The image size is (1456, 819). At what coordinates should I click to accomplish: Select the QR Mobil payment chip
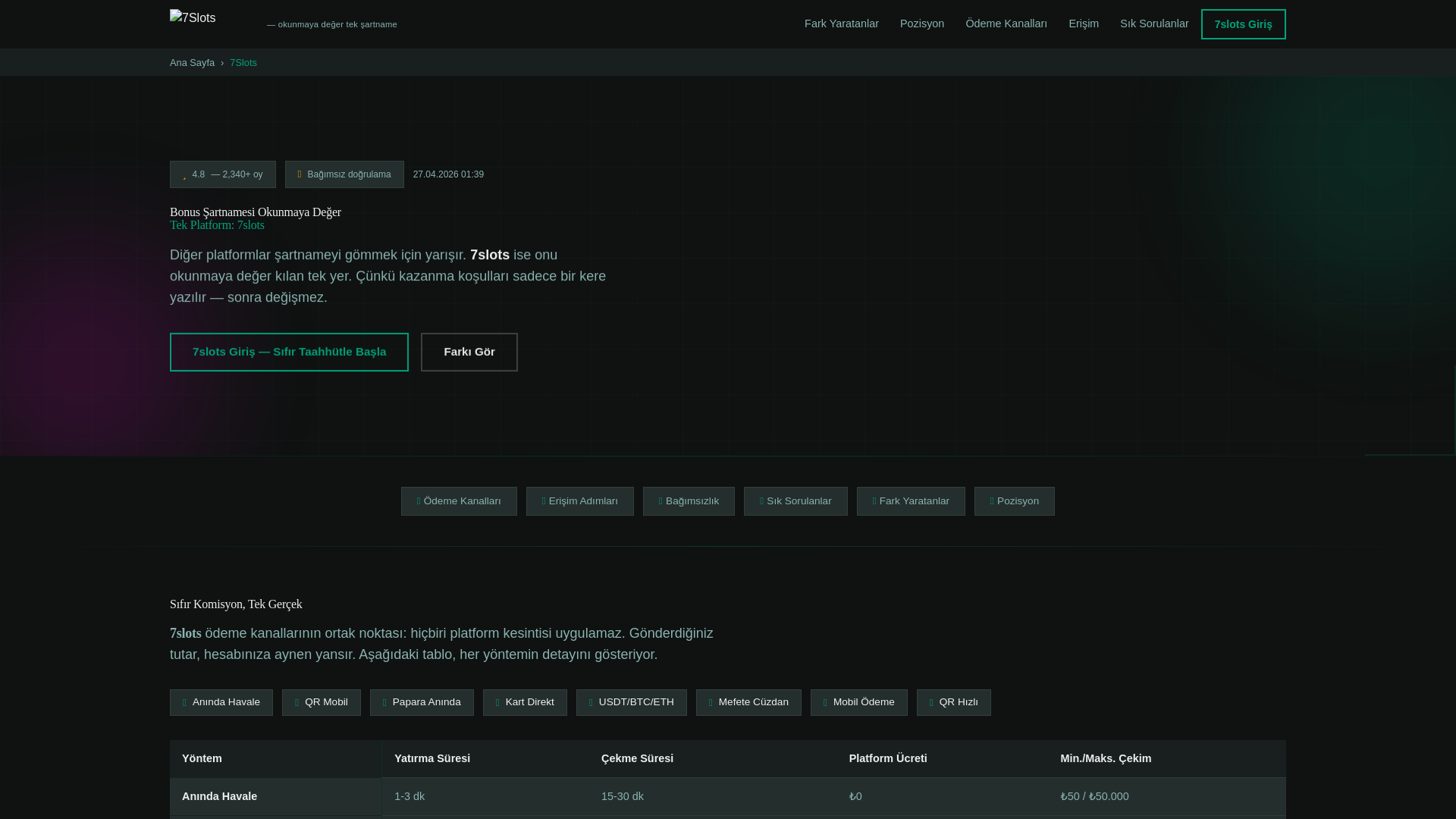tap(321, 702)
